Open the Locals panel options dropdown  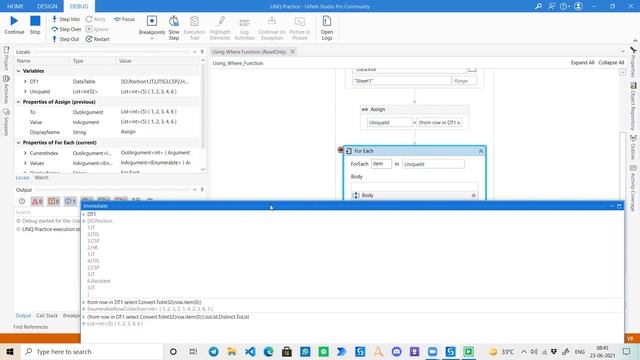click(x=194, y=52)
